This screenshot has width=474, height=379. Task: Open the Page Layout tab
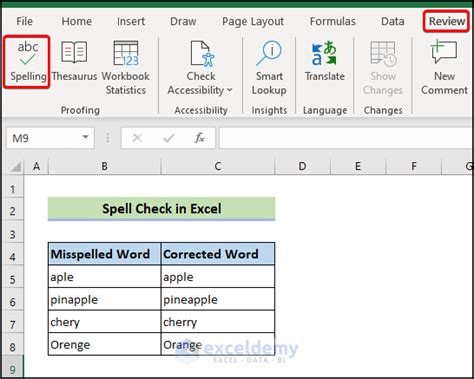click(253, 21)
